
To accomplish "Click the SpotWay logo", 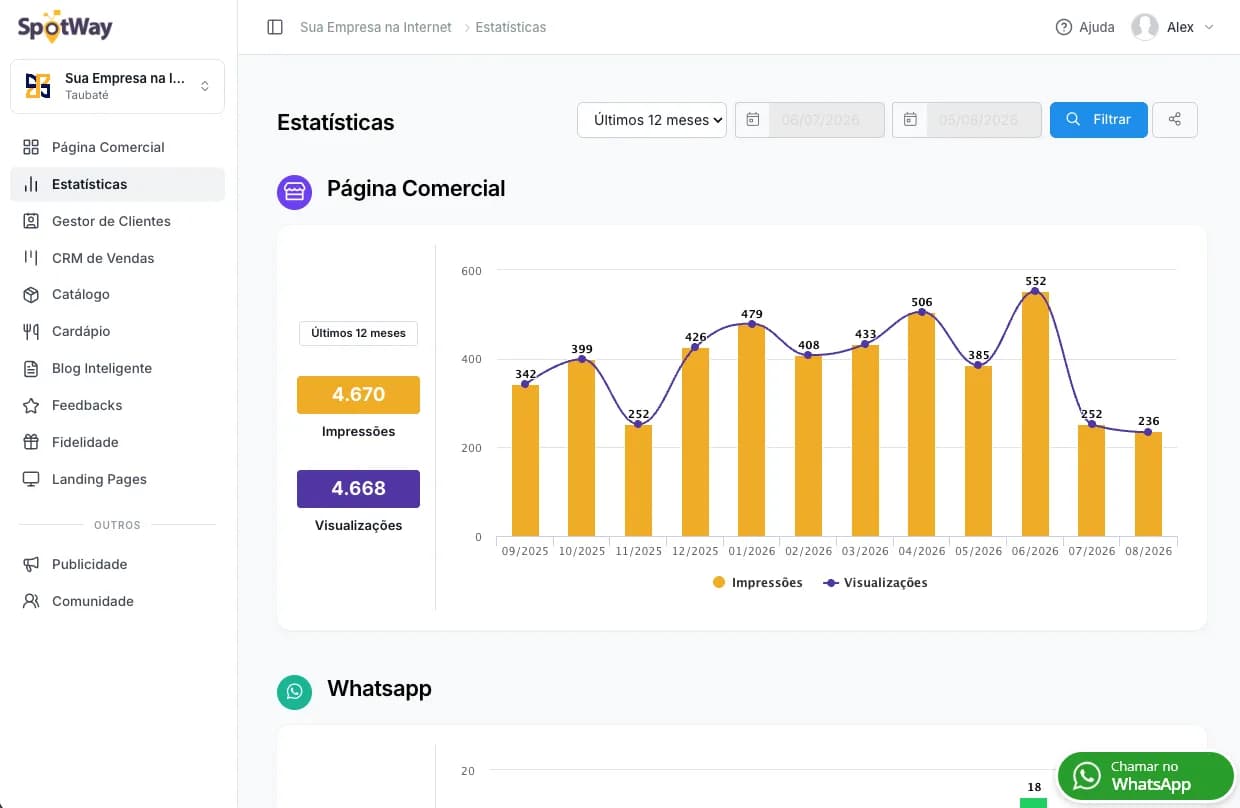I will [64, 27].
